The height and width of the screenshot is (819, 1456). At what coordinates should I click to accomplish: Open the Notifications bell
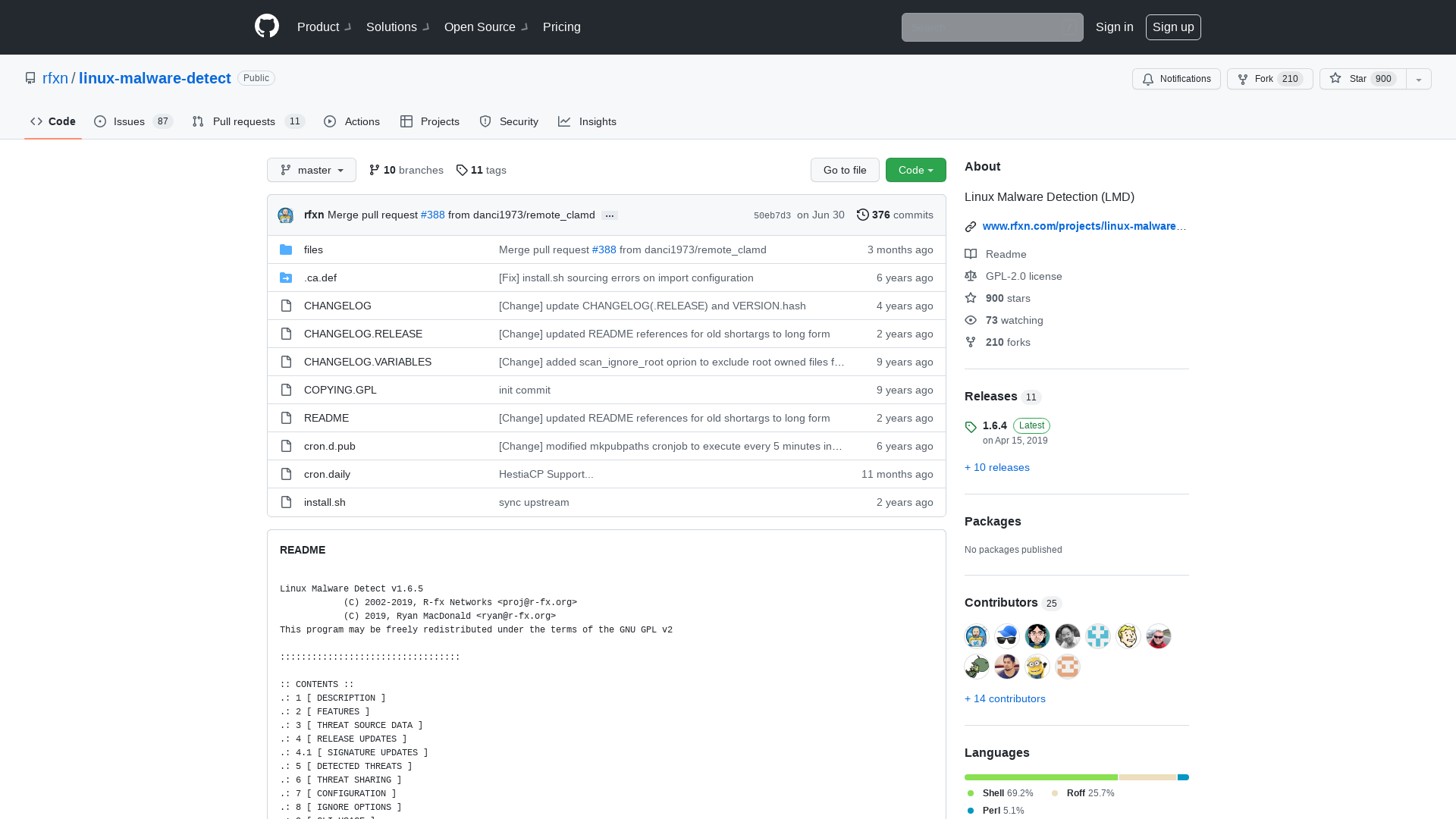pos(1148,79)
